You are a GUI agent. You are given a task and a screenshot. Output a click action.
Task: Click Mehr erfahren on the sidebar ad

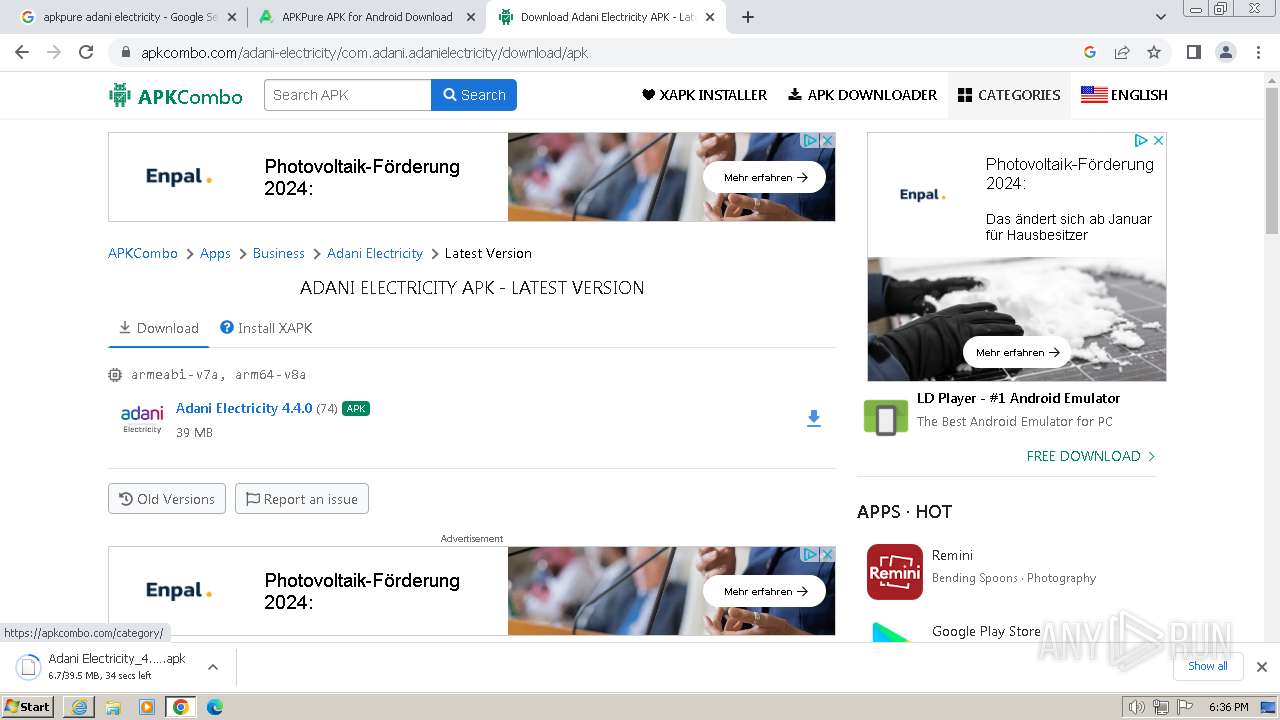[x=1017, y=352]
